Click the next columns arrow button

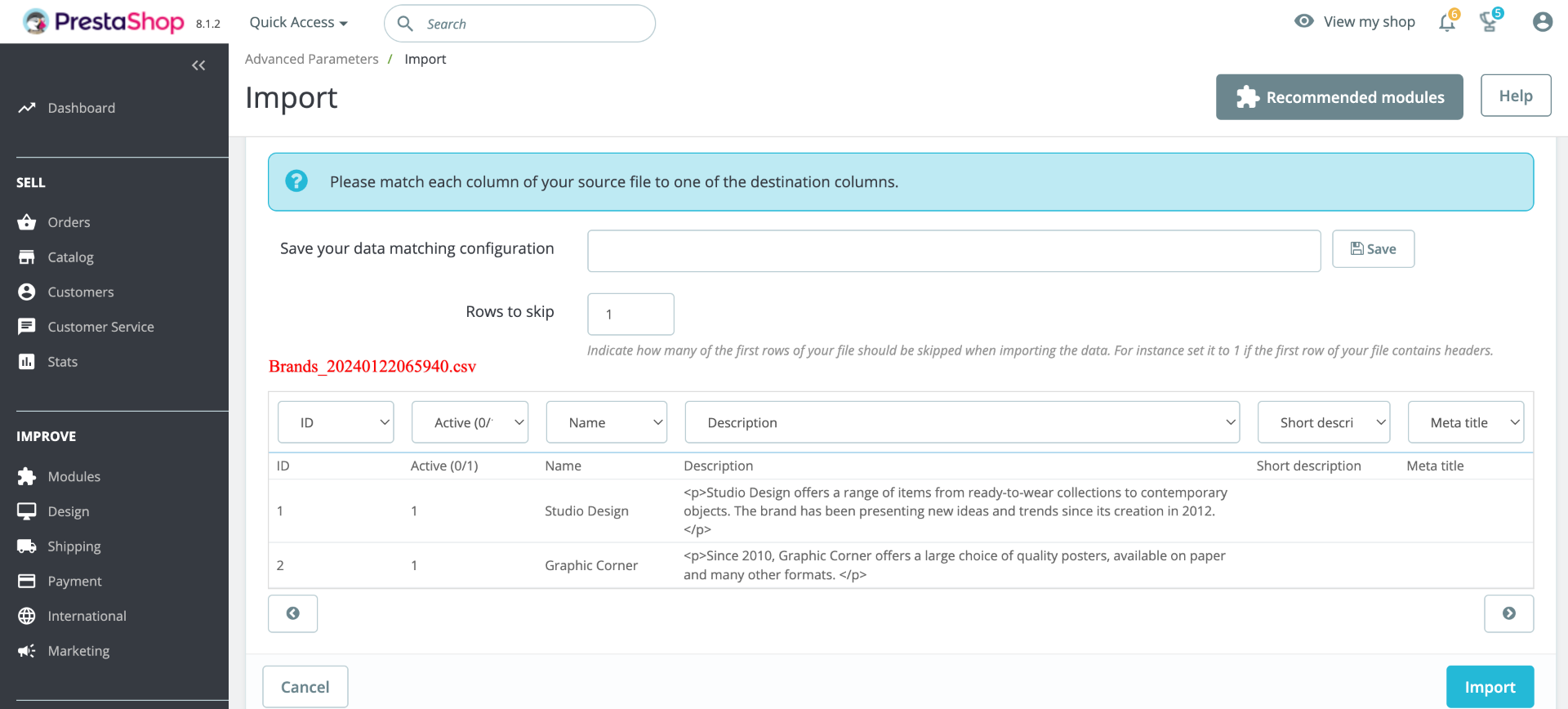click(x=1508, y=613)
